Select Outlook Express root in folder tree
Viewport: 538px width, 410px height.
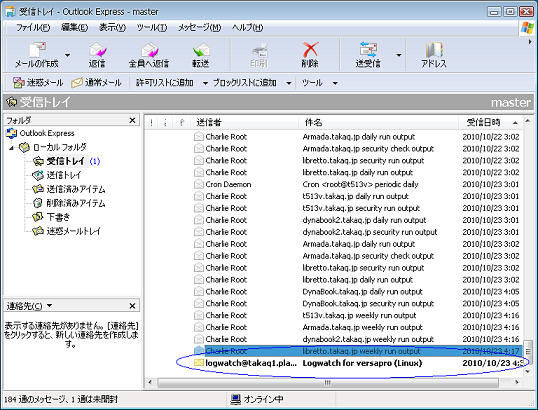pos(40,133)
